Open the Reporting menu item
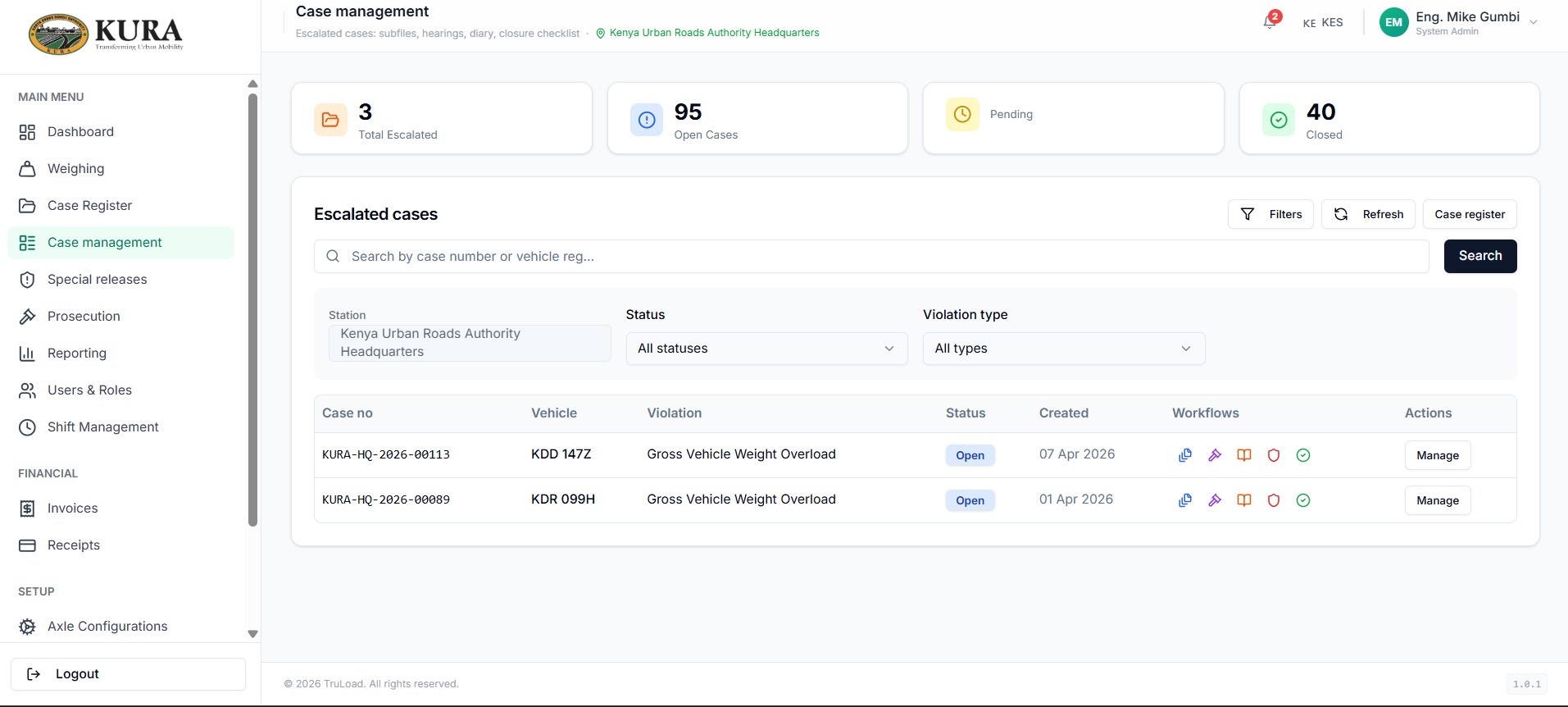Screen dimensions: 1568x707 coord(120,353)
